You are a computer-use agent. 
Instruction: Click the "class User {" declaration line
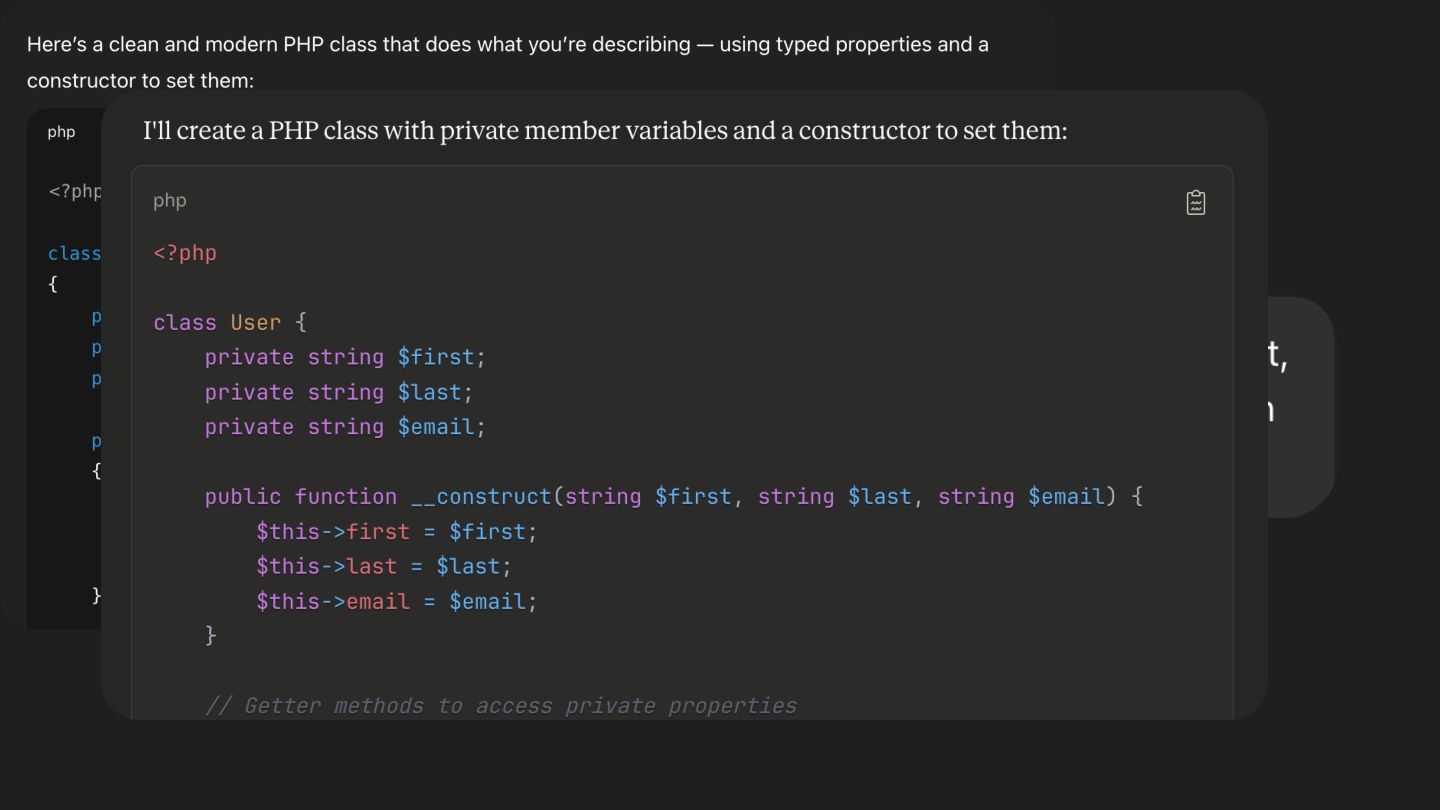pos(230,323)
